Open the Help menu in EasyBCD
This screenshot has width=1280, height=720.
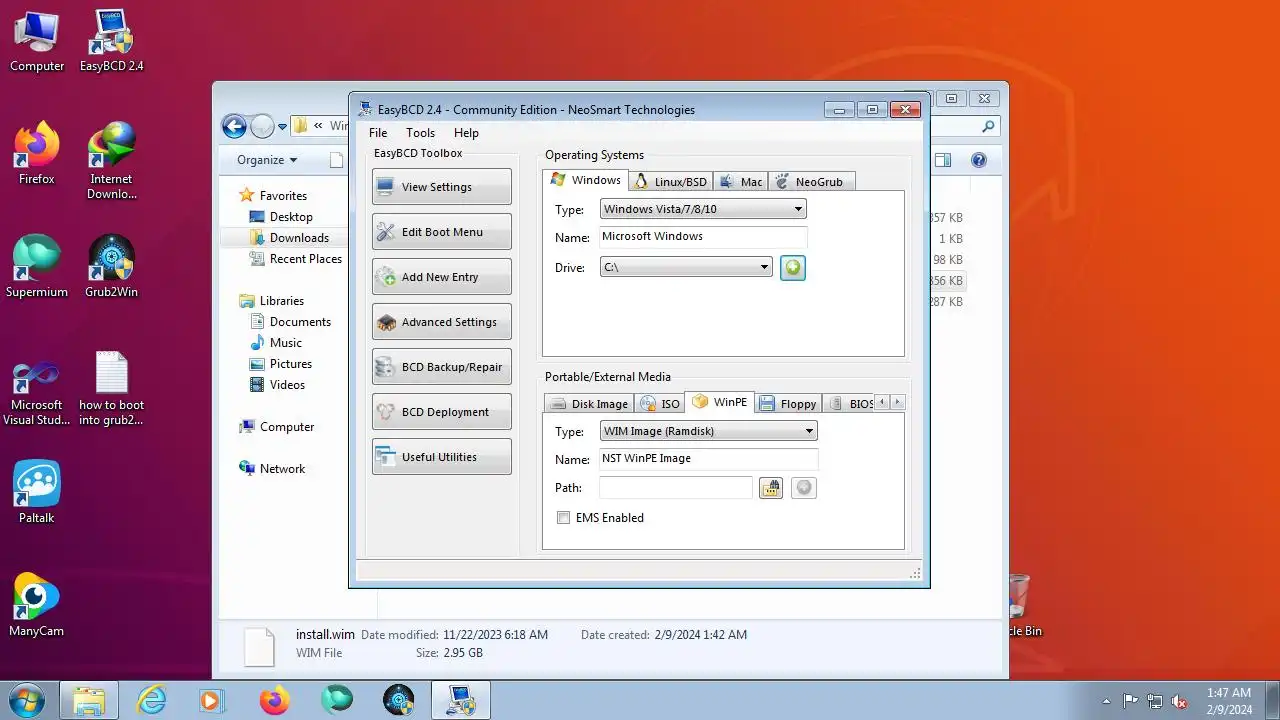point(466,133)
